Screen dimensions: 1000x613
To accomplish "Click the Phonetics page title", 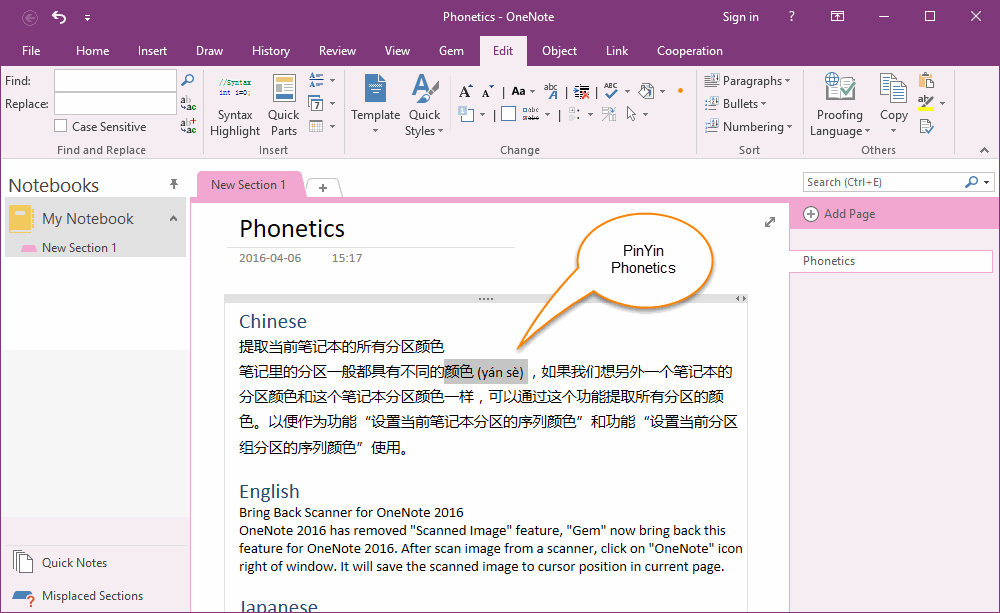I will click(x=292, y=228).
